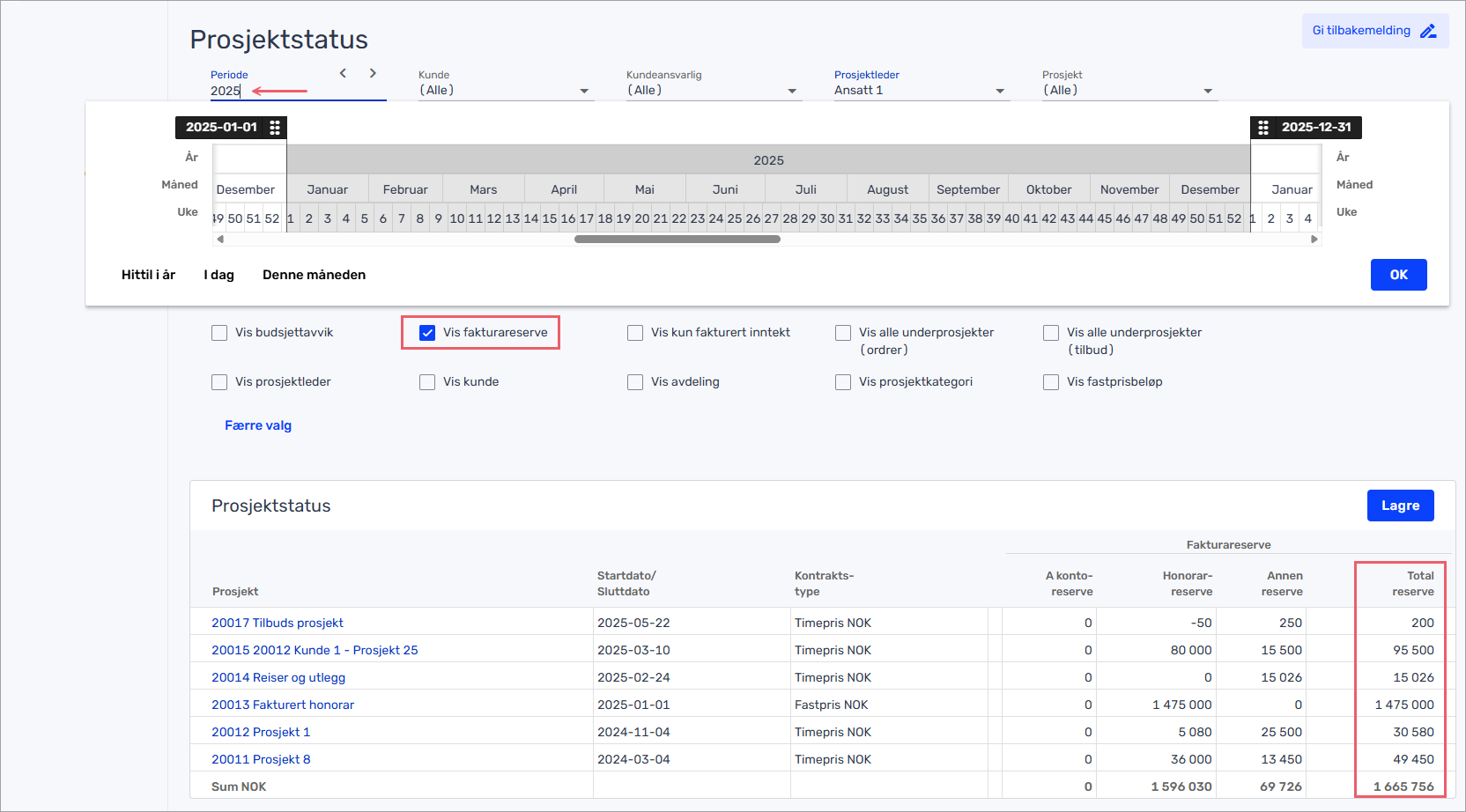Click the timeline horizontal scrollbar thumb
The image size is (1466, 812).
[x=677, y=239]
